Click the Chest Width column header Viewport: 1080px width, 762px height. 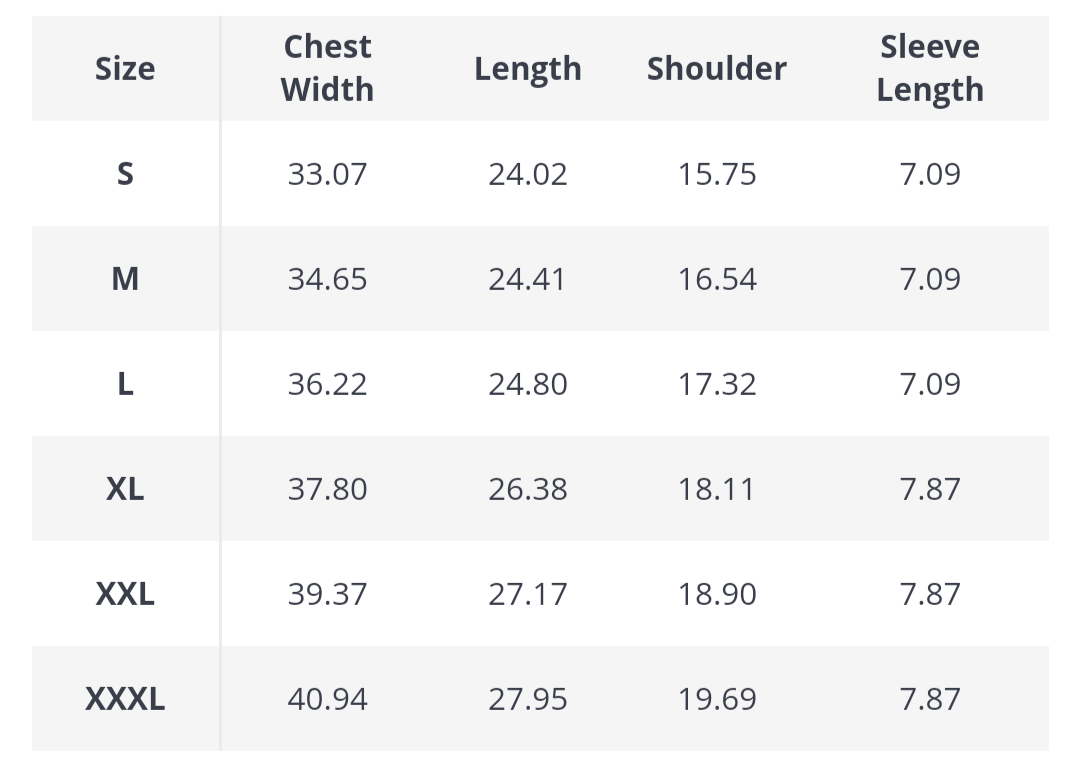tap(327, 68)
